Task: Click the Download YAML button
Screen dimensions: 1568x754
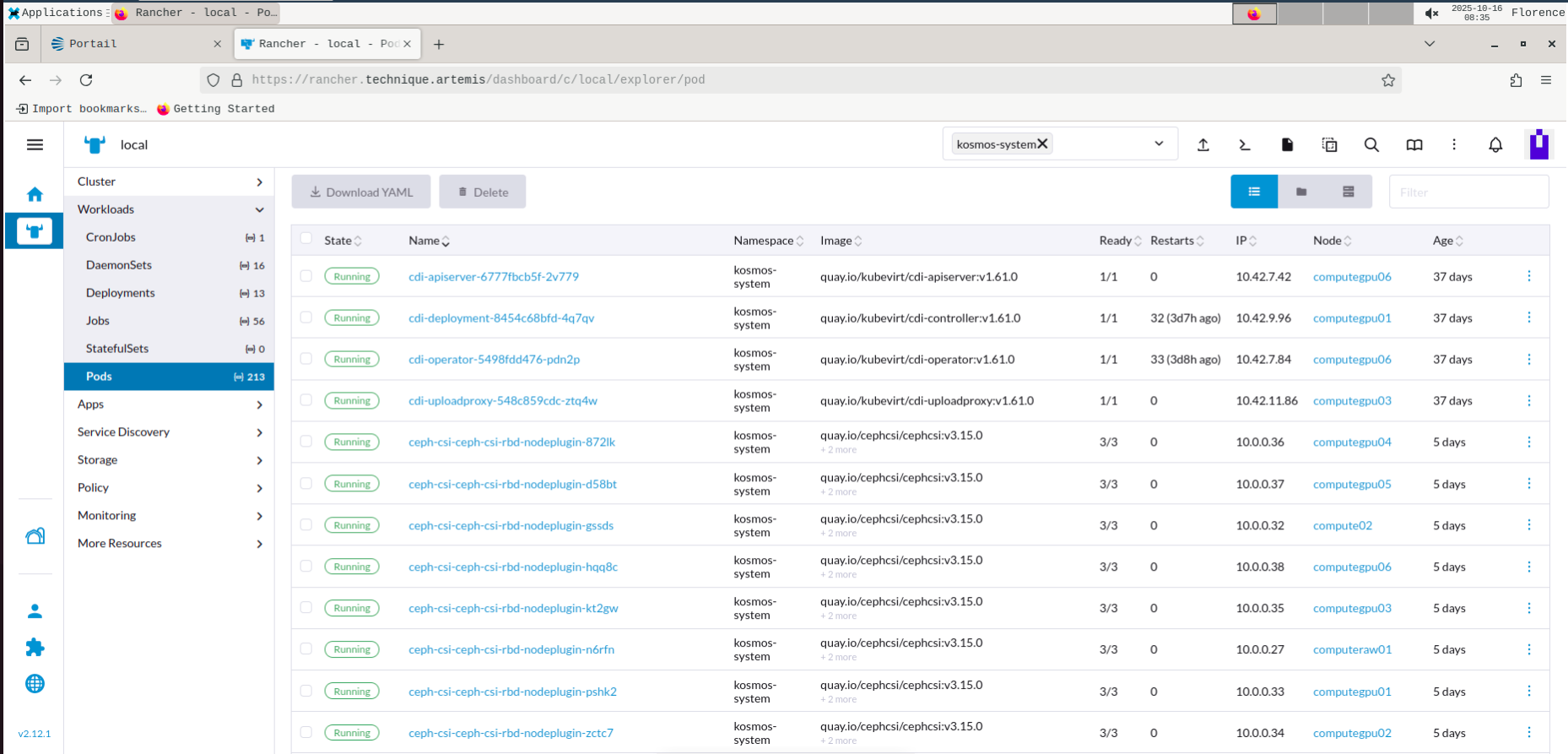Action: (x=361, y=193)
